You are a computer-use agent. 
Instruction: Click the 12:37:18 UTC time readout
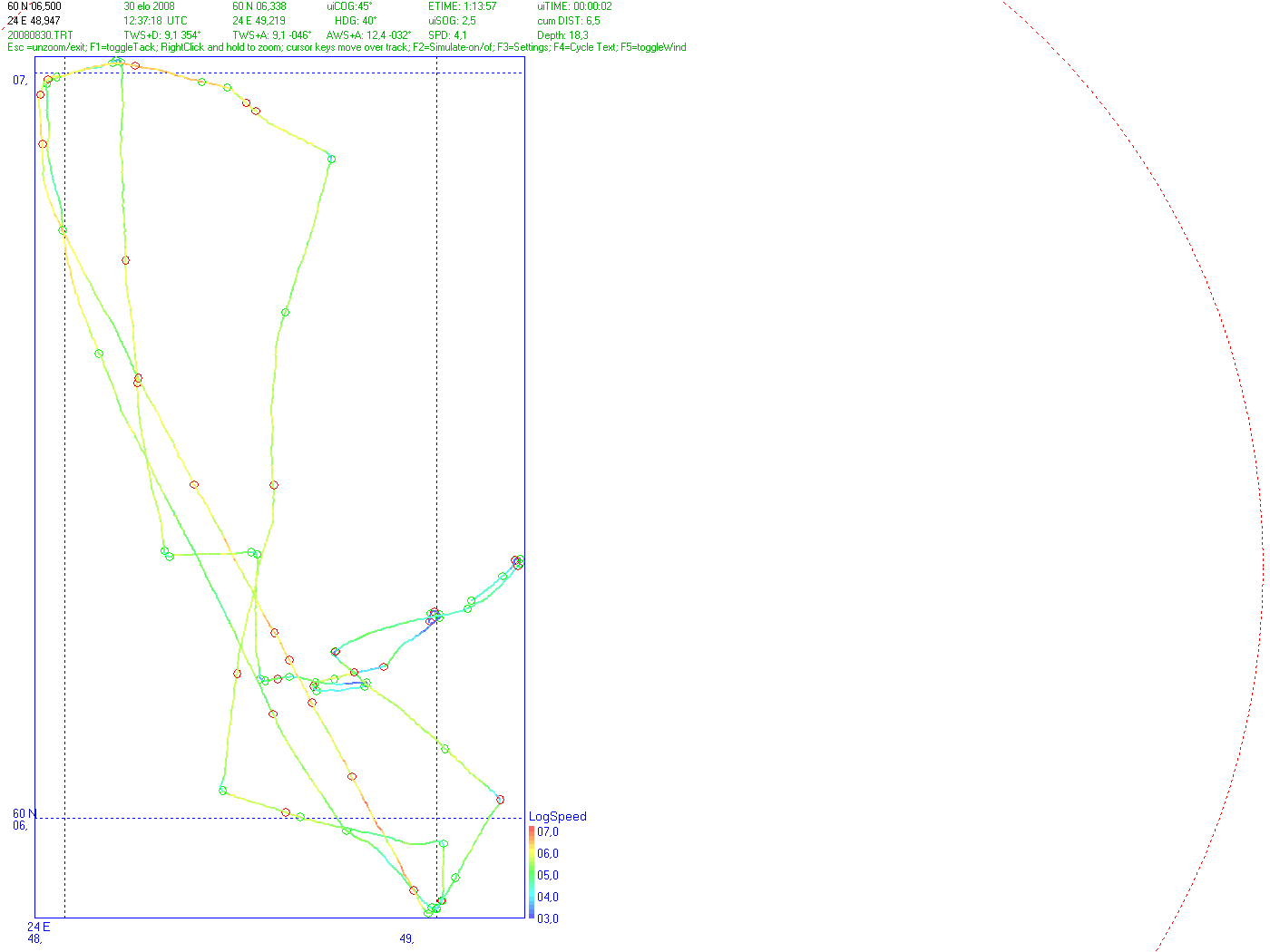coord(156,21)
